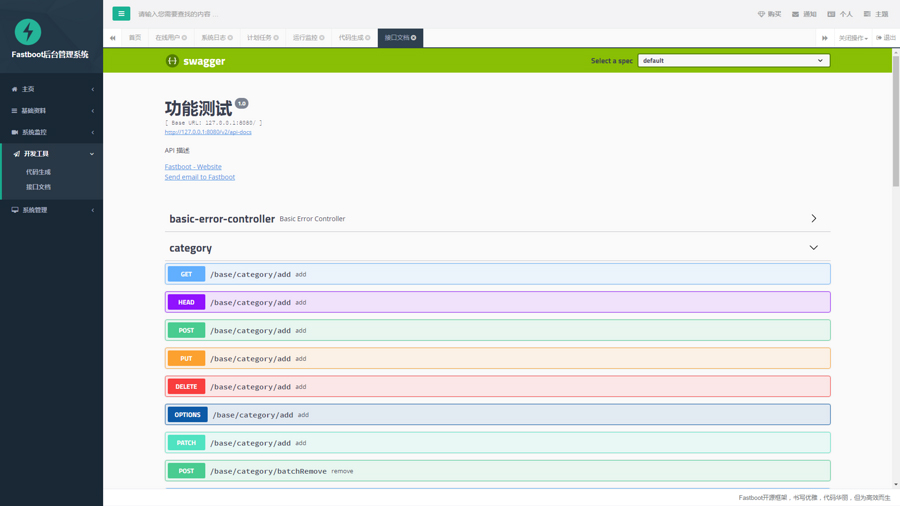The height and width of the screenshot is (506, 900).
Task: Open the Select a spec dropdown
Action: (733, 61)
